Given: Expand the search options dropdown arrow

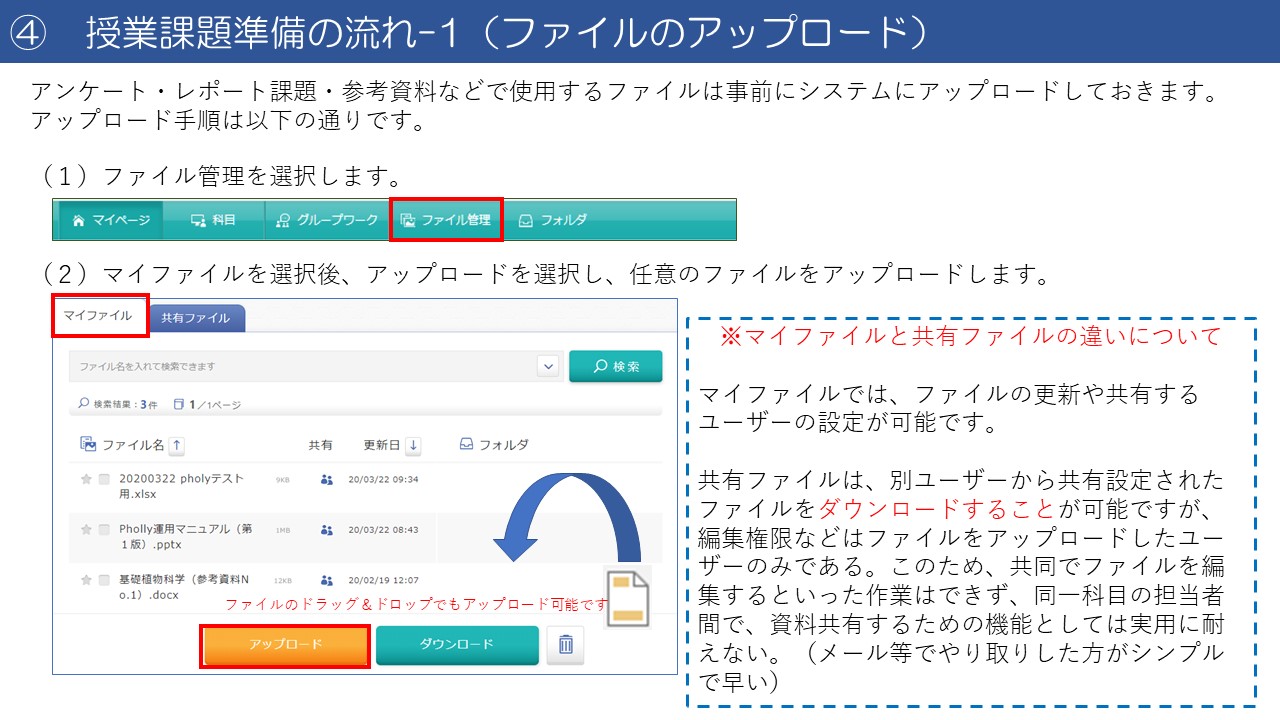Looking at the screenshot, I should tap(548, 366).
